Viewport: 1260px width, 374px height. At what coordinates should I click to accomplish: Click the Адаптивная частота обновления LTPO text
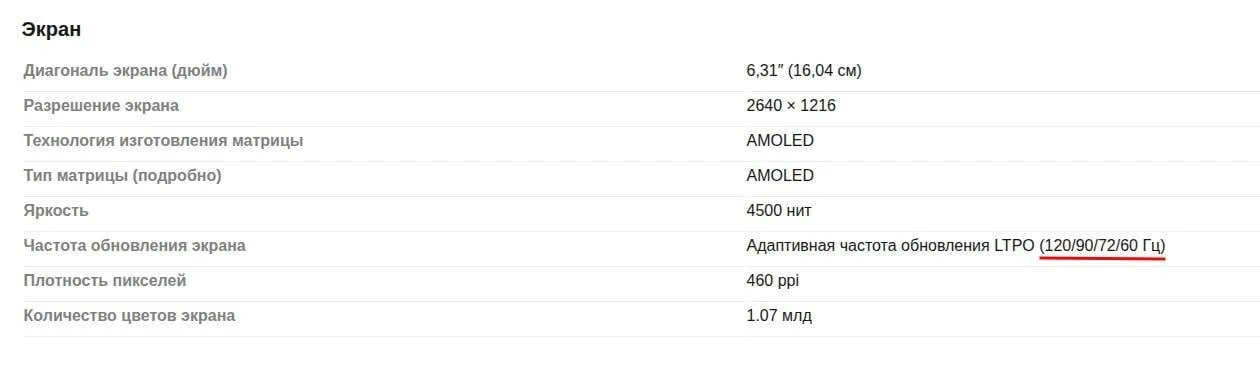[890, 245]
